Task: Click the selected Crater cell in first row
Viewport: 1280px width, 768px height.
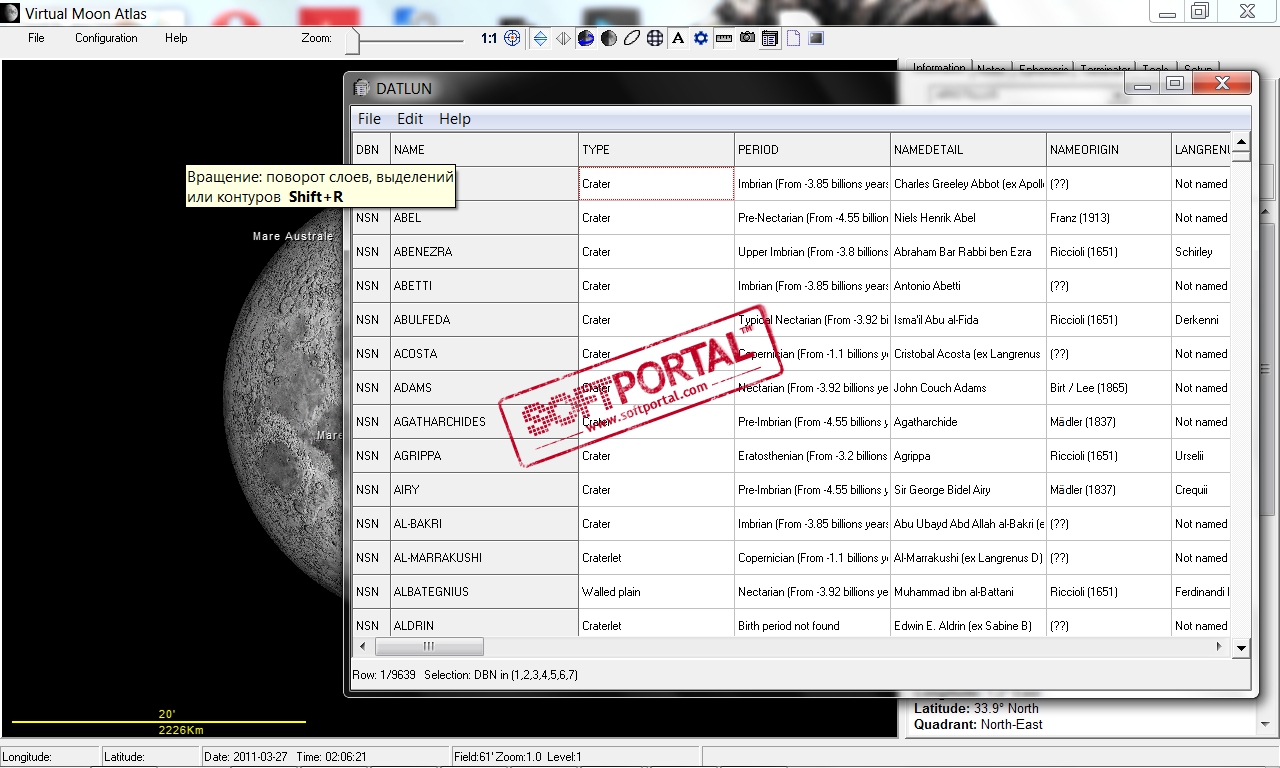Action: pyautogui.click(x=656, y=184)
